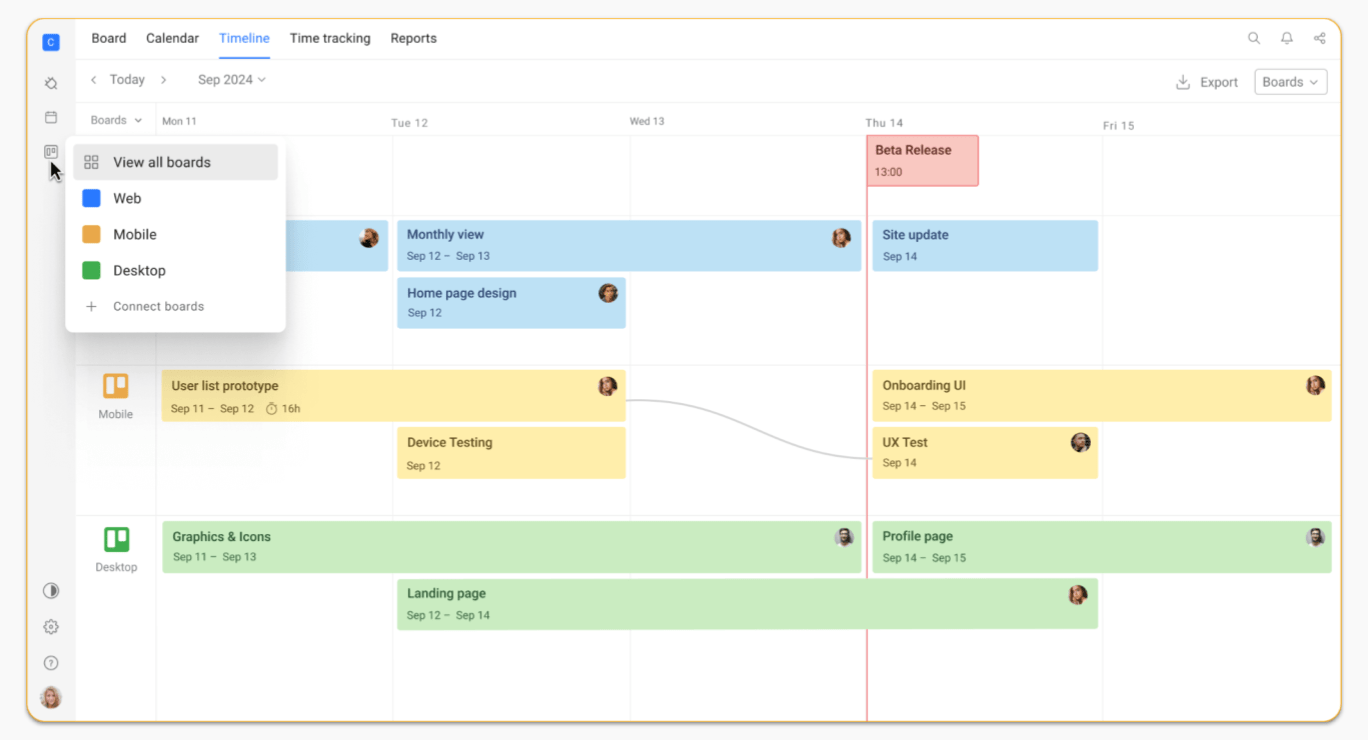The width and height of the screenshot is (1368, 740).
Task: Click the Mobile board icon in timeline
Action: click(x=116, y=386)
